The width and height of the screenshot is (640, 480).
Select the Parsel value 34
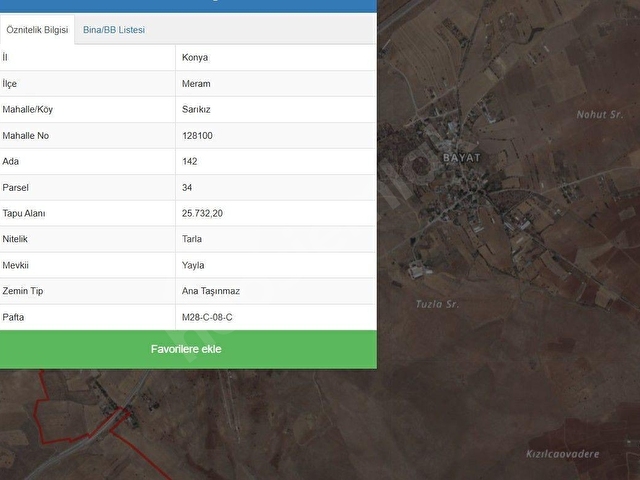[187, 187]
